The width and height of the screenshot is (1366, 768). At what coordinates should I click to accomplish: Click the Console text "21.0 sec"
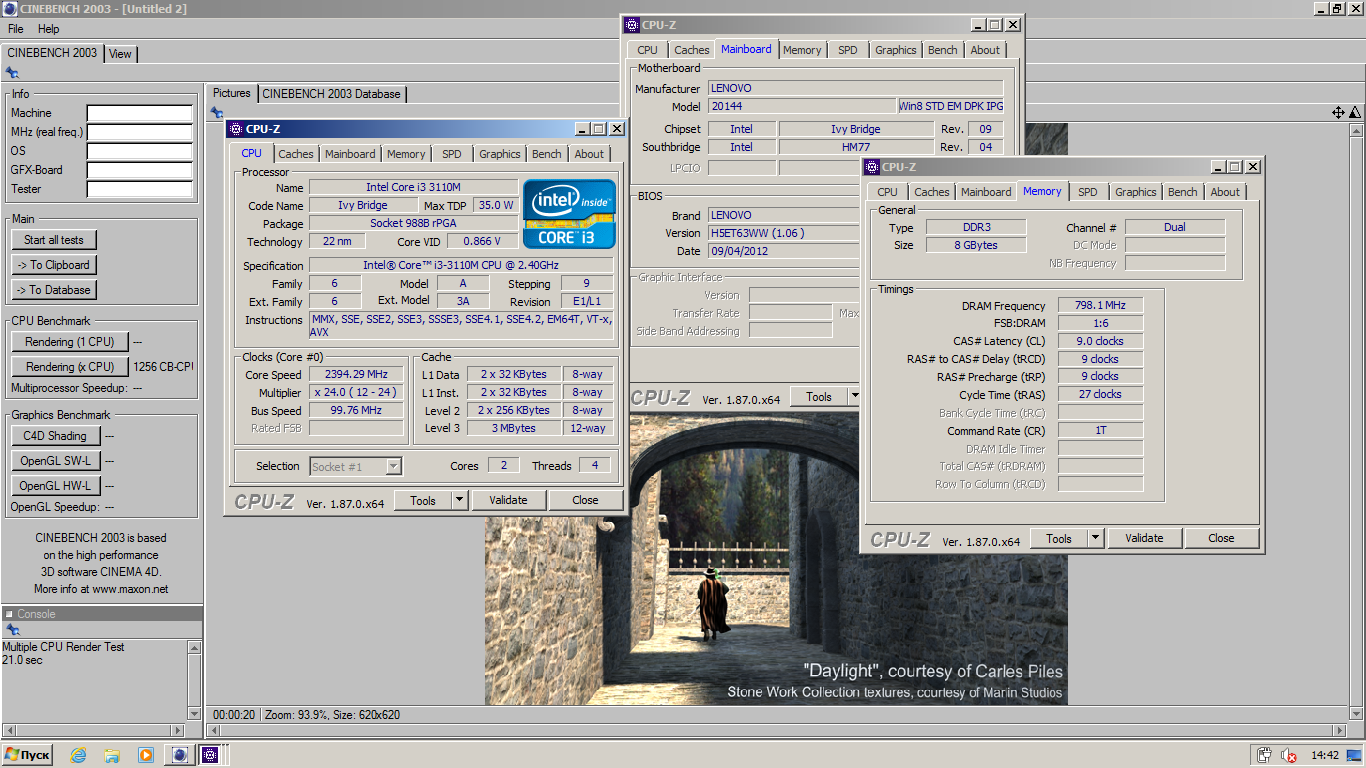pyautogui.click(x=22, y=660)
